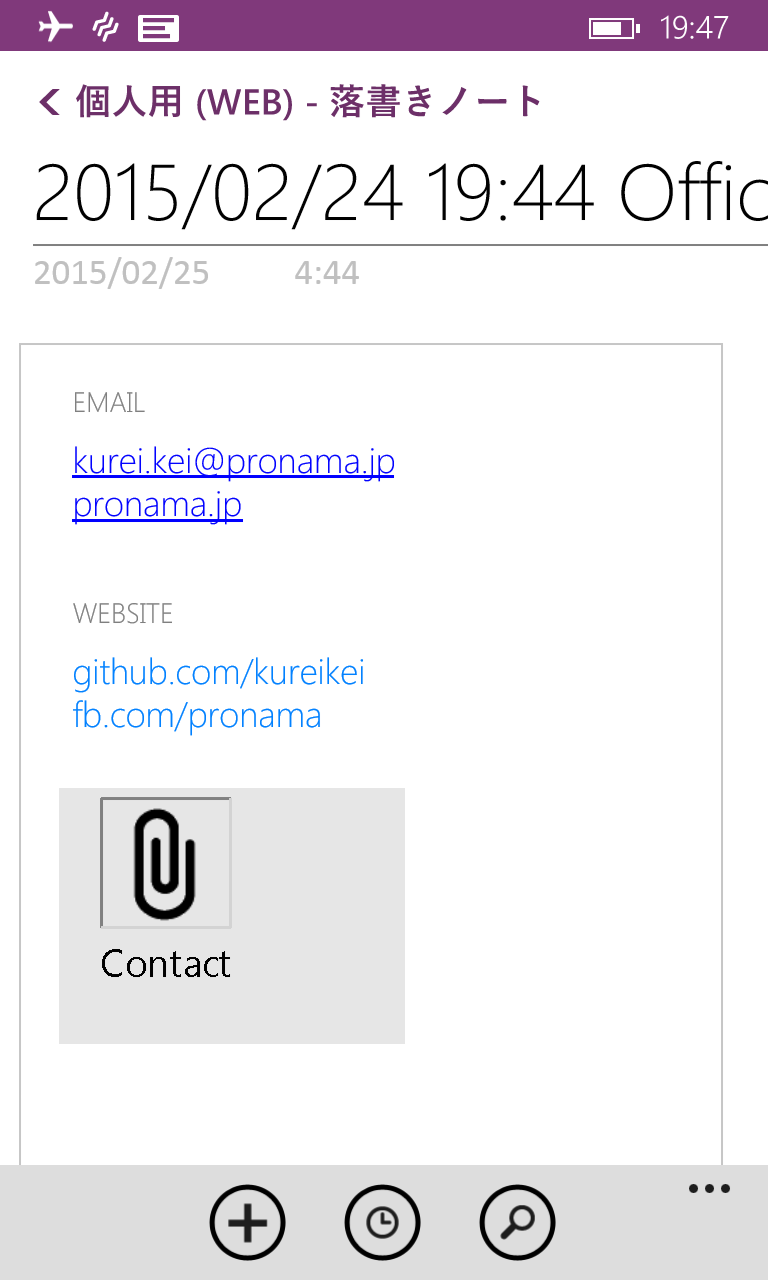Open recent notes with the clock icon
768x1280 pixels.
click(382, 1222)
